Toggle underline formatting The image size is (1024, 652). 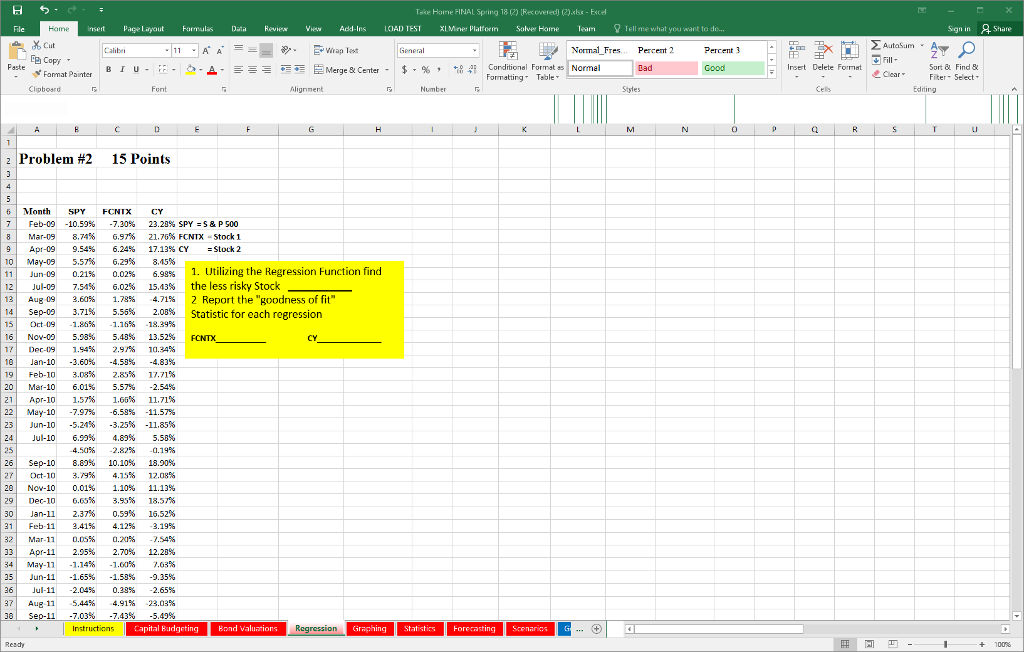[136, 69]
